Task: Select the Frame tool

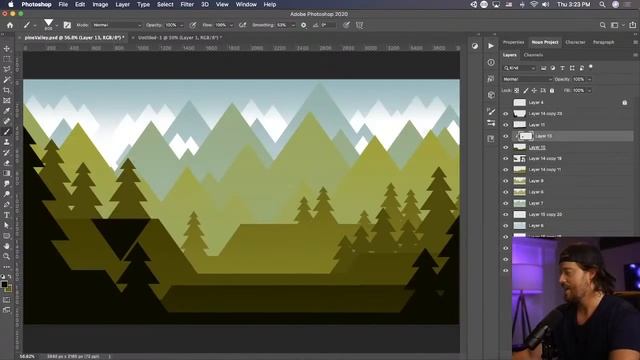Action: (7, 100)
